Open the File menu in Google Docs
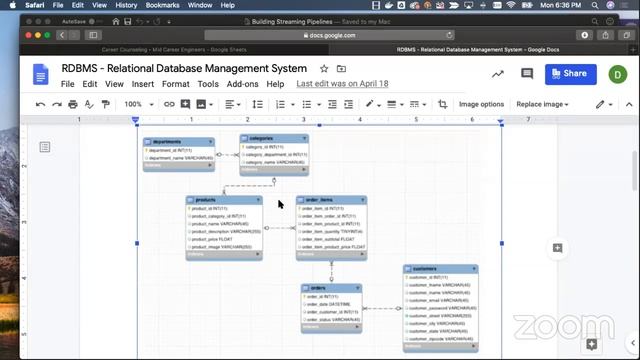The width and height of the screenshot is (640, 360). [x=67, y=84]
